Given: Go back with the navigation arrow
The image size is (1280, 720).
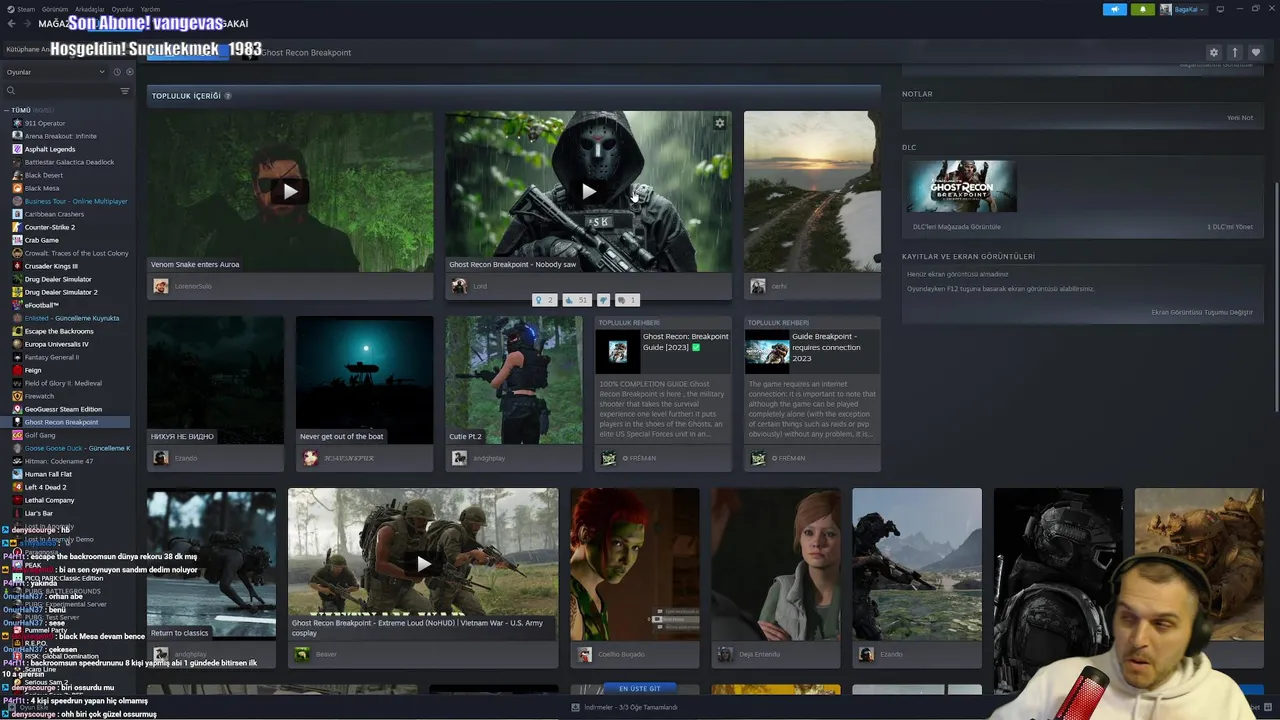Looking at the screenshot, I should pyautogui.click(x=12, y=23).
